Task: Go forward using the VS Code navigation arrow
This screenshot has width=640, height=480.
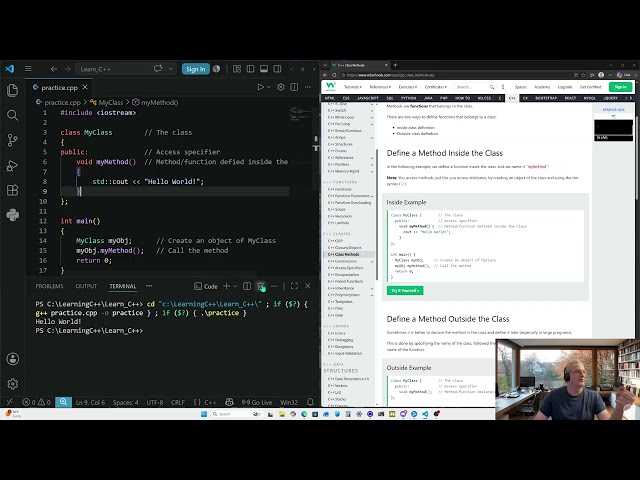Action: 67,69
